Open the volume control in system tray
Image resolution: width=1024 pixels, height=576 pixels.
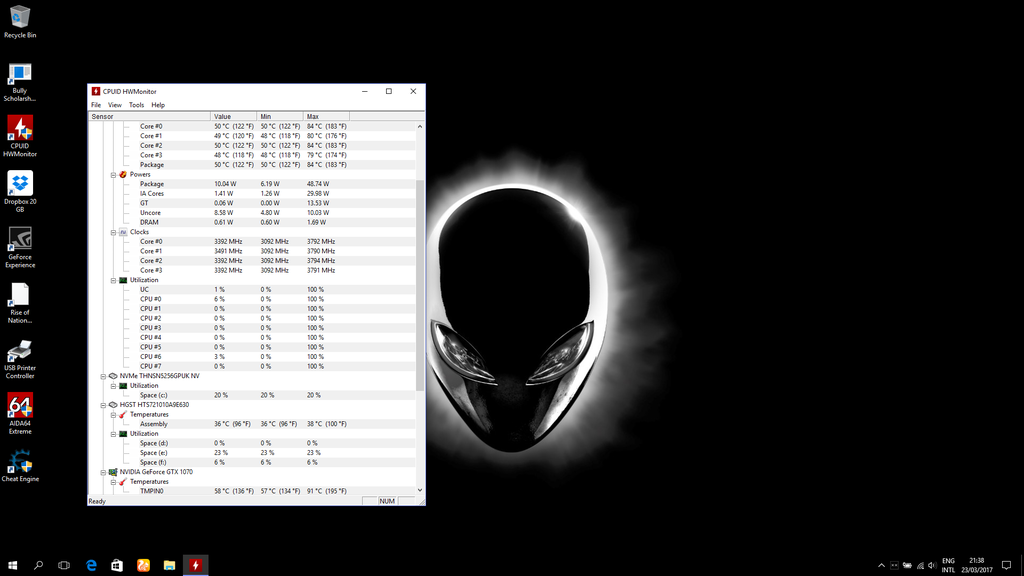(x=932, y=566)
